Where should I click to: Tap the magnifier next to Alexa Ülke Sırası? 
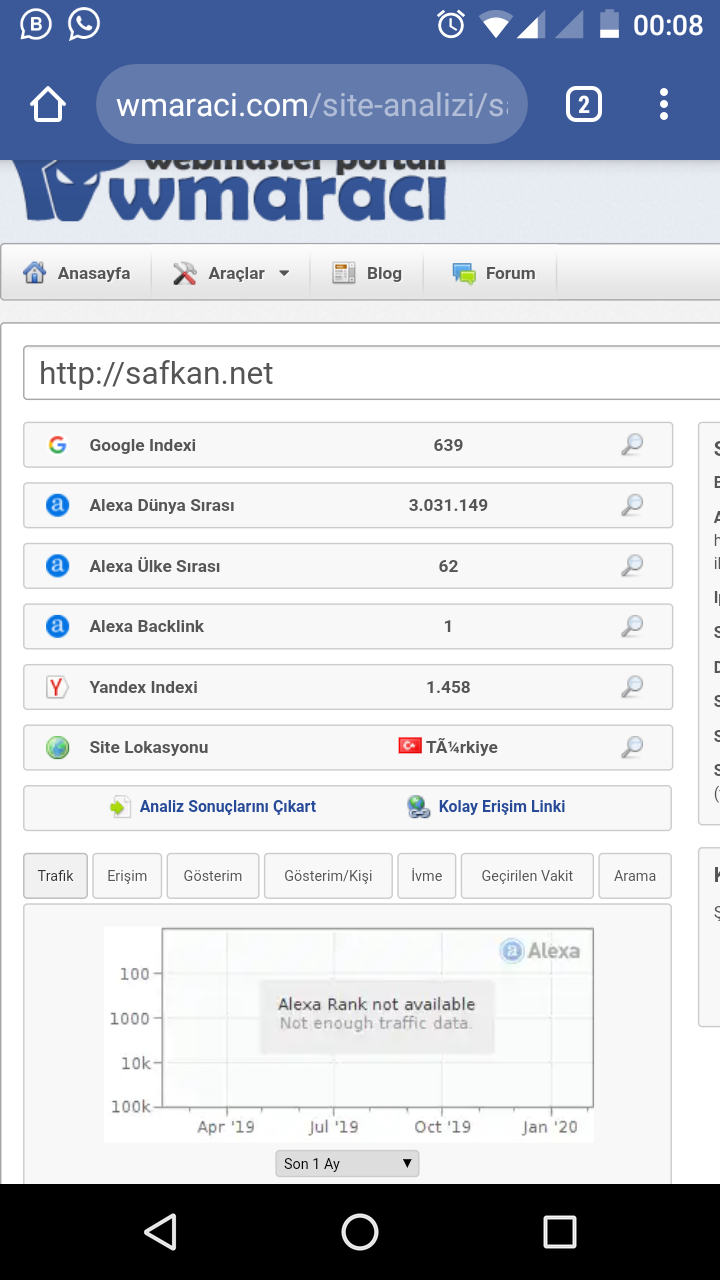pos(632,566)
